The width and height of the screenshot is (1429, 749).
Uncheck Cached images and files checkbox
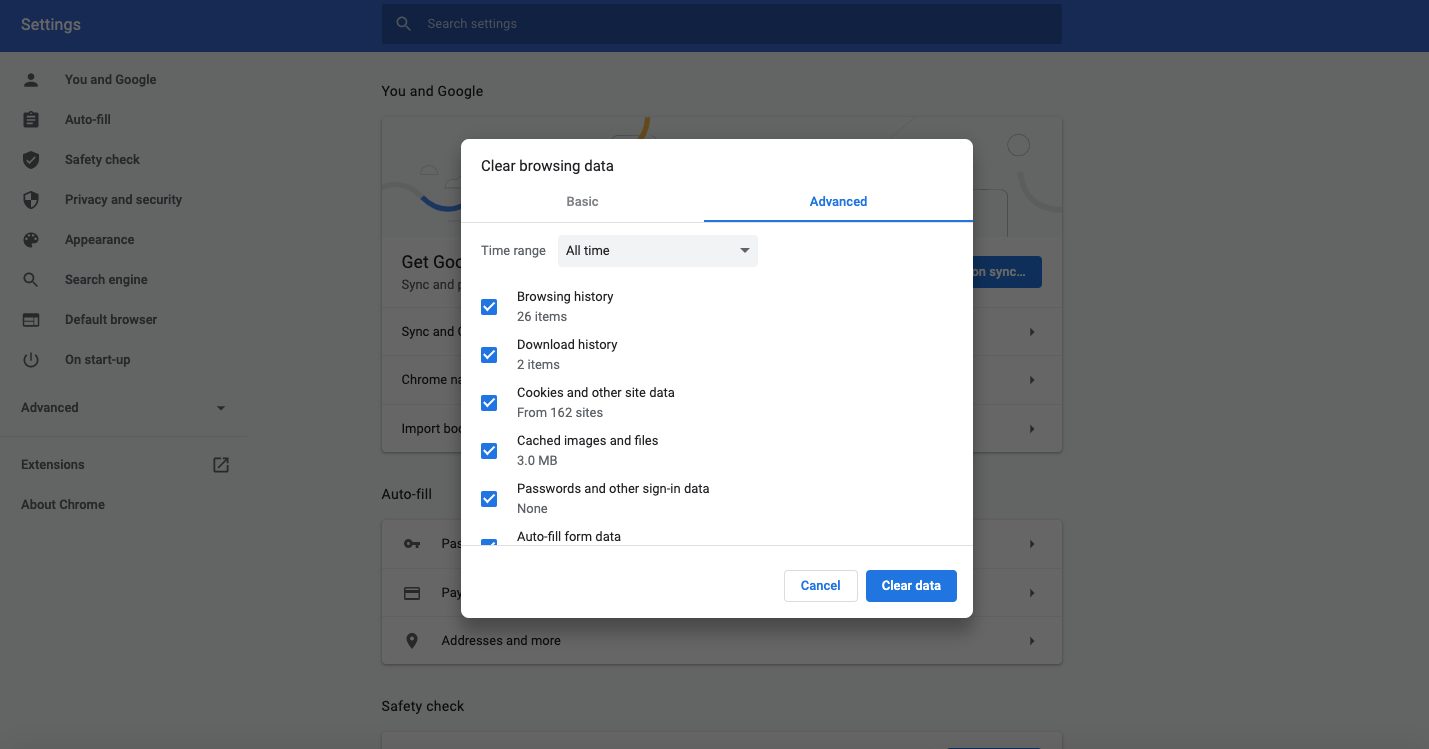point(489,451)
